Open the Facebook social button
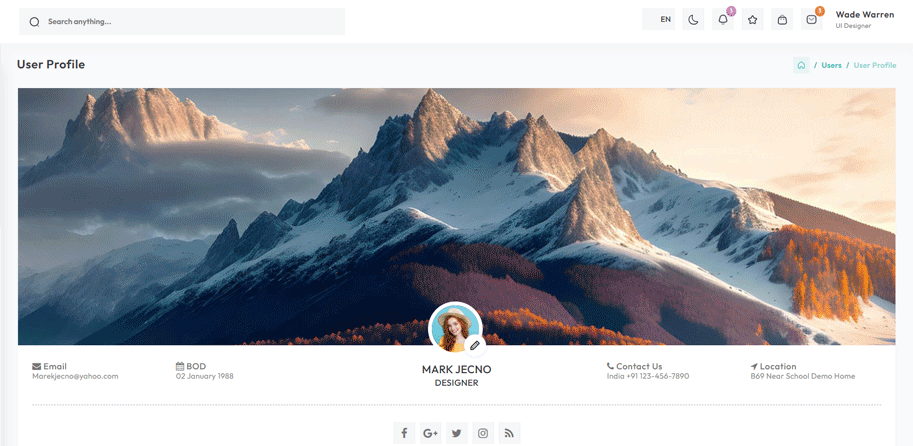The height and width of the screenshot is (446, 913). [x=404, y=433]
